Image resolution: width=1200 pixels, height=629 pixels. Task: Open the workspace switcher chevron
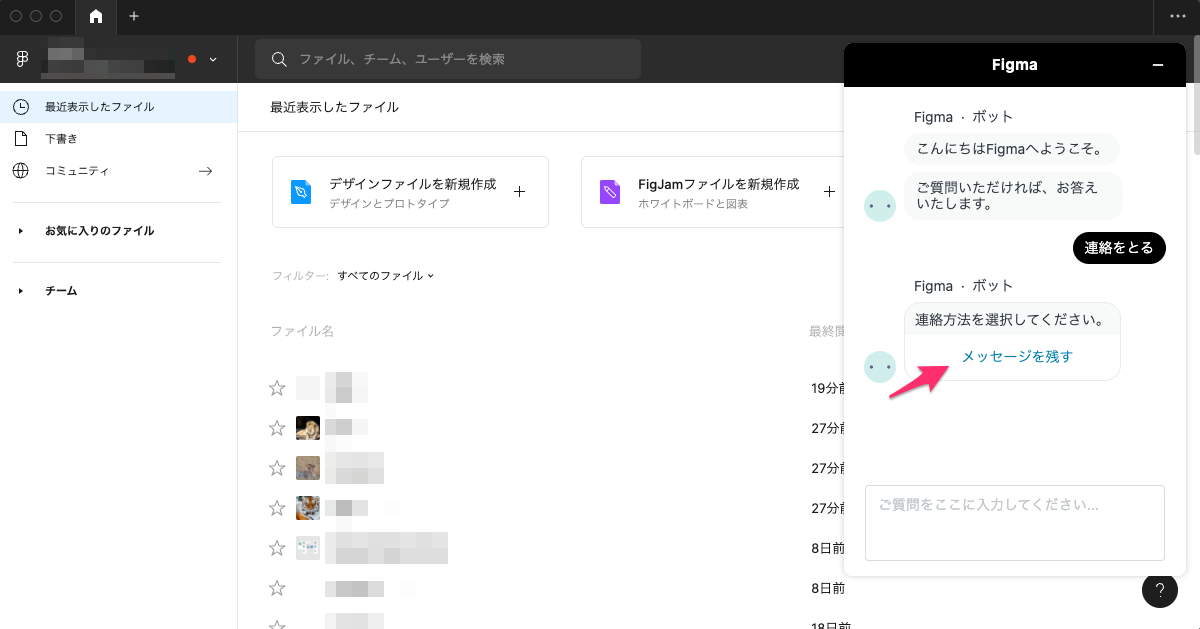213,59
